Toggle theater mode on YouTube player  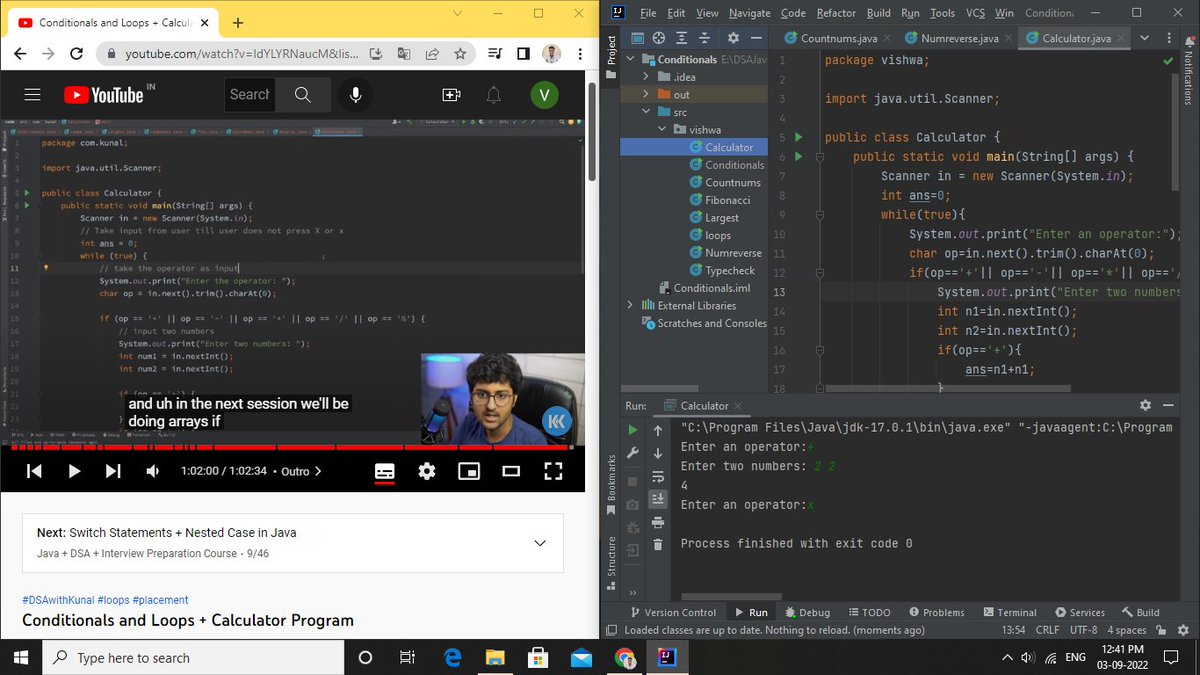click(511, 471)
